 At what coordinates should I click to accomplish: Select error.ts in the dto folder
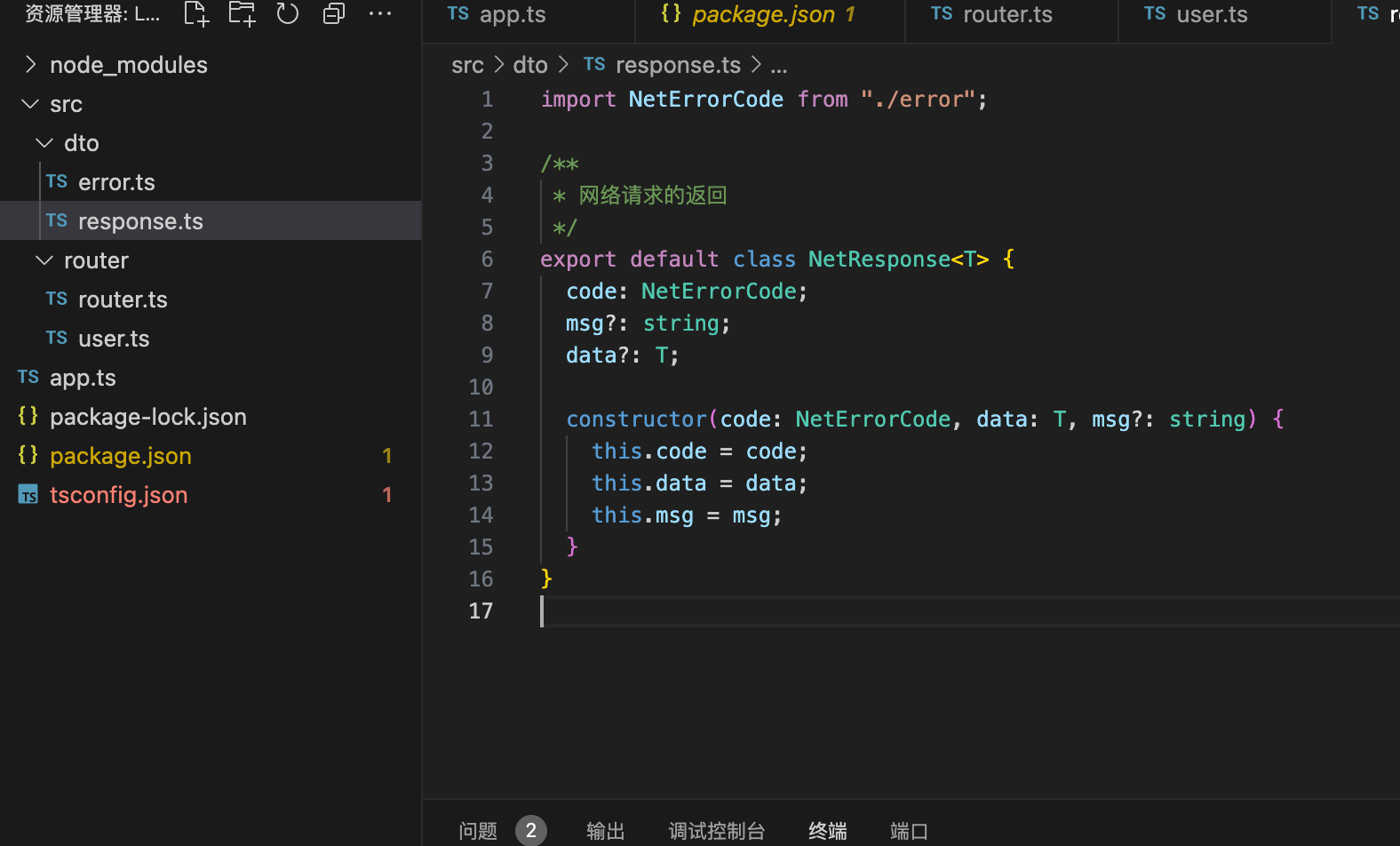click(x=116, y=182)
